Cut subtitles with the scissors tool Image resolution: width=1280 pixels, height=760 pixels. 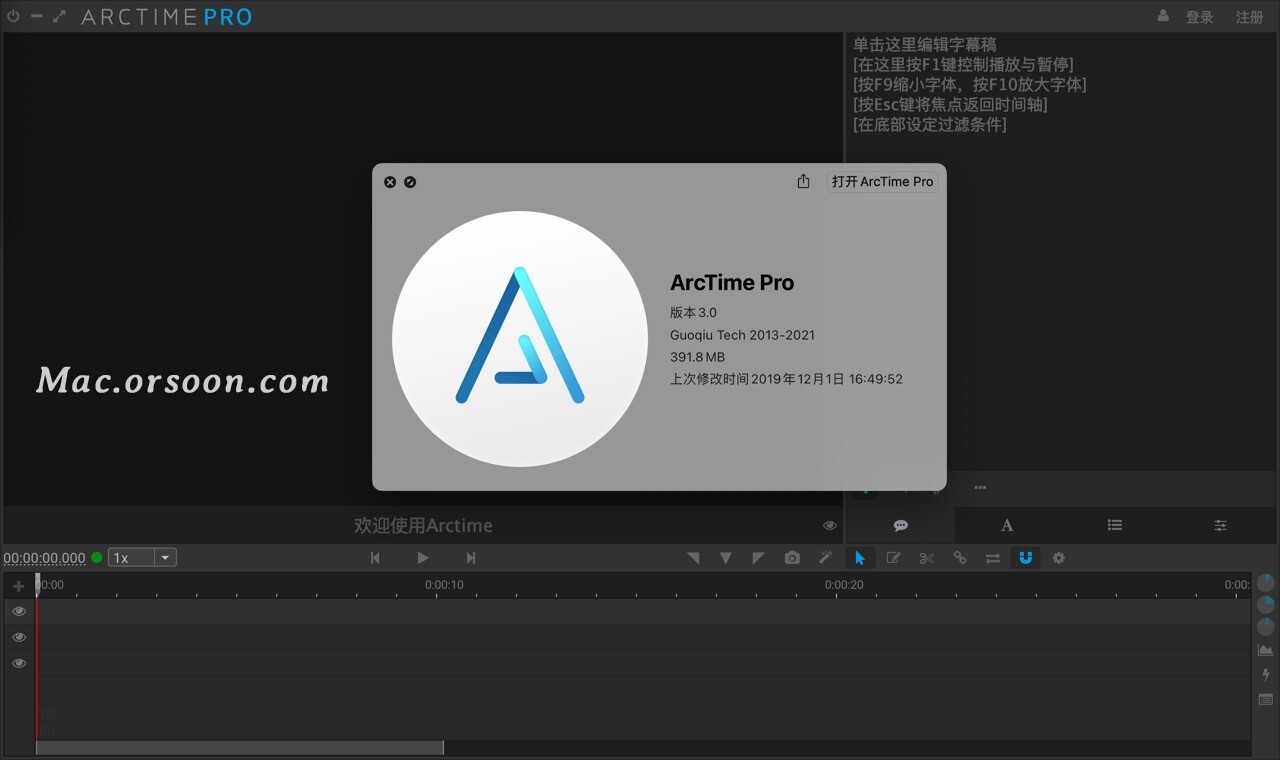click(926, 557)
